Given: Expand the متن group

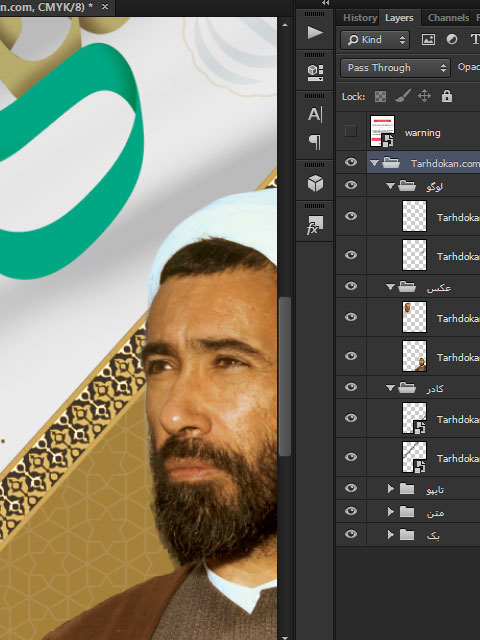Looking at the screenshot, I should coord(391,511).
